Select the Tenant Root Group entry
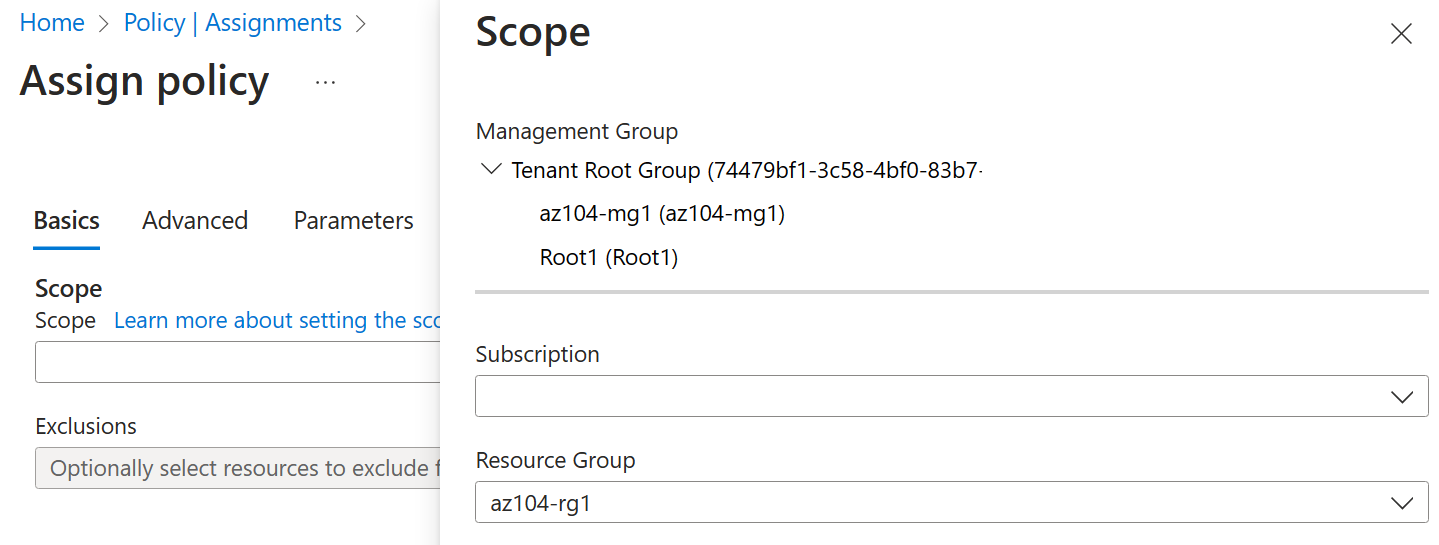The height and width of the screenshot is (545, 1439). click(x=746, y=171)
